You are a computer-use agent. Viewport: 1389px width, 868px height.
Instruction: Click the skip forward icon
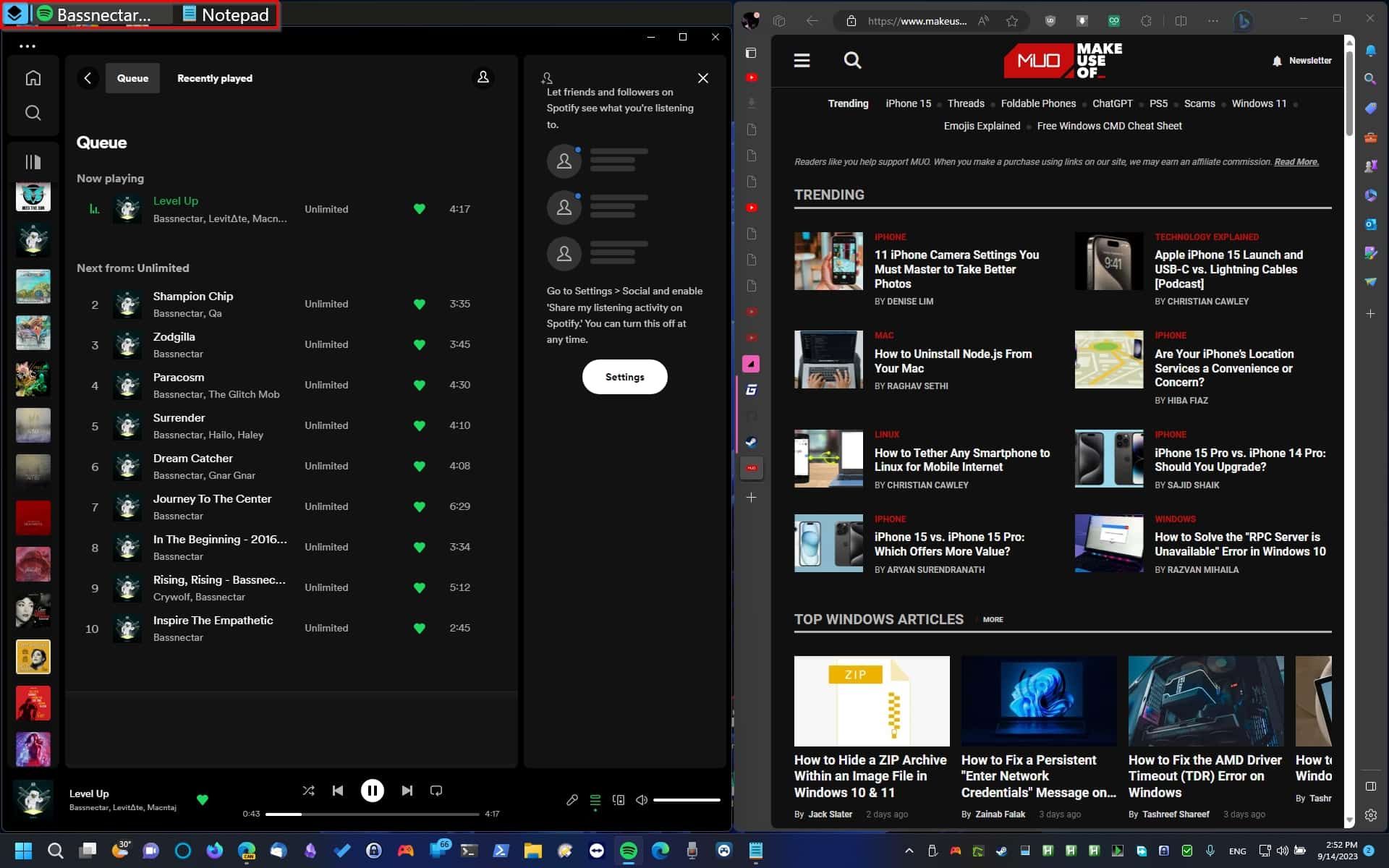click(x=406, y=791)
